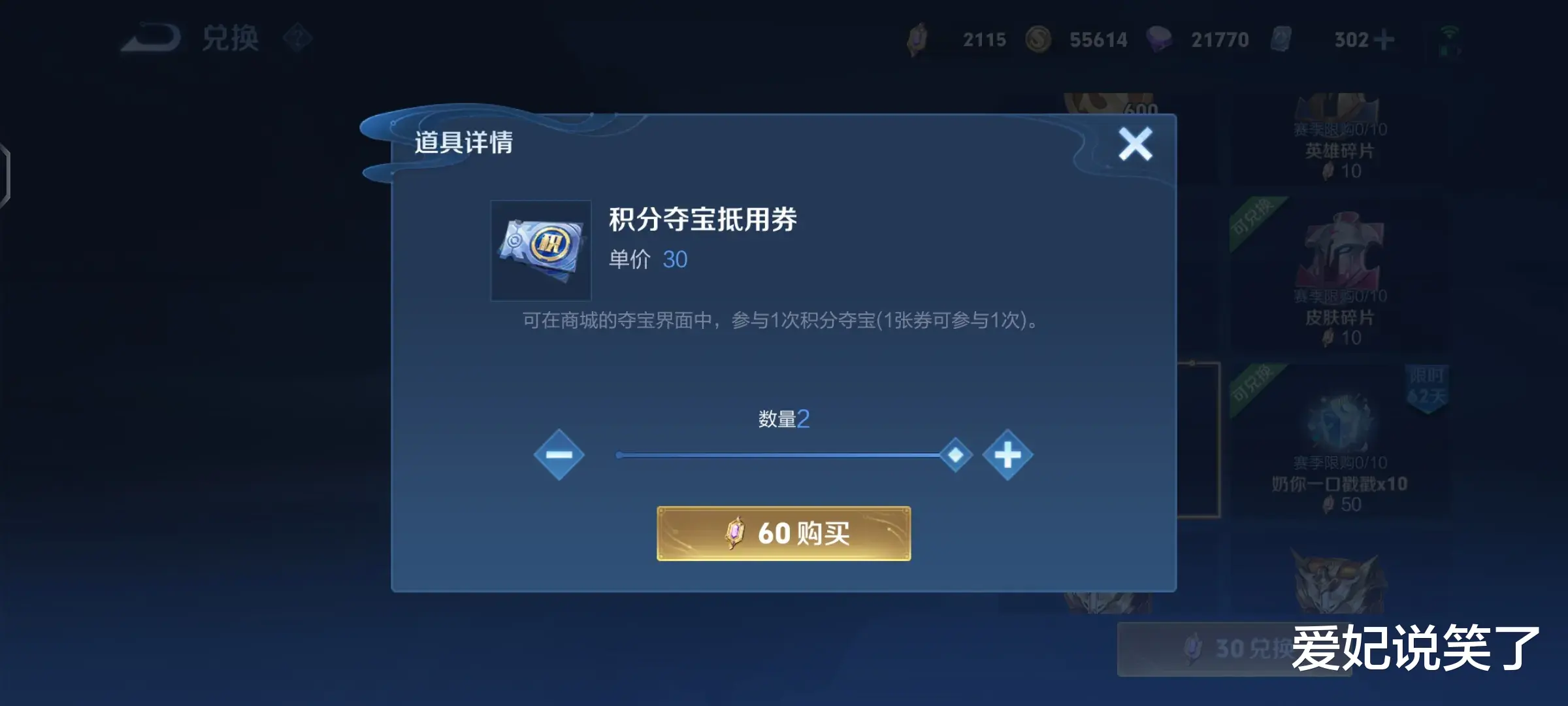
Task: Click the quantity slider diamond handle
Action: click(956, 455)
